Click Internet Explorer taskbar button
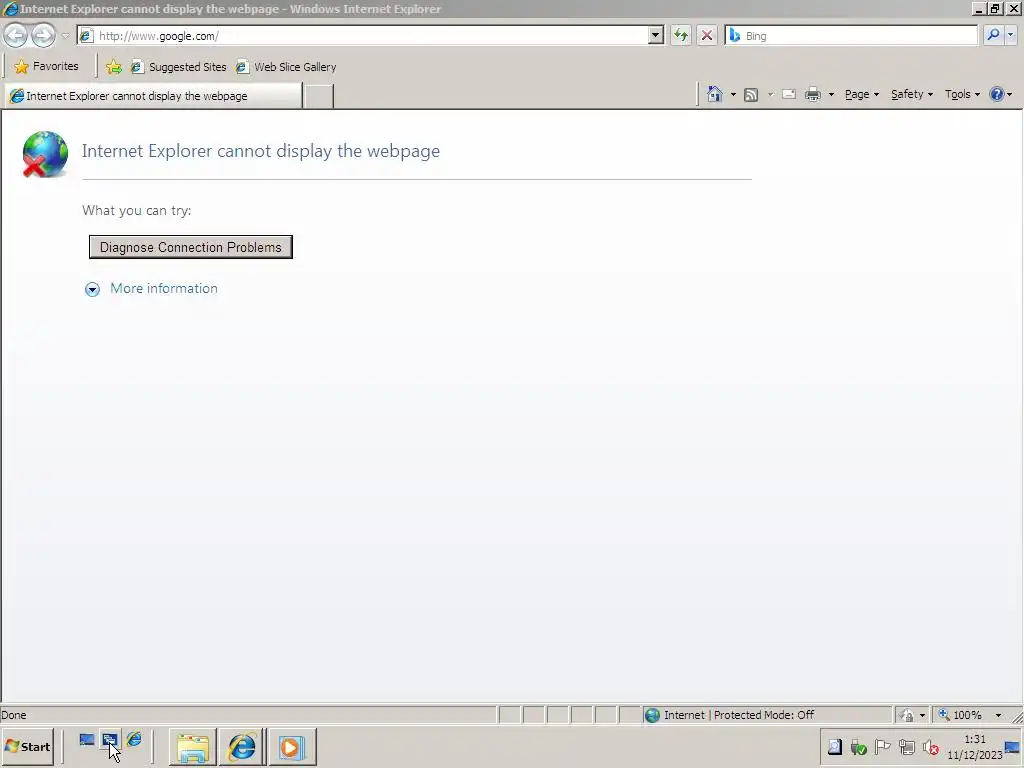The height and width of the screenshot is (768, 1024). (242, 747)
